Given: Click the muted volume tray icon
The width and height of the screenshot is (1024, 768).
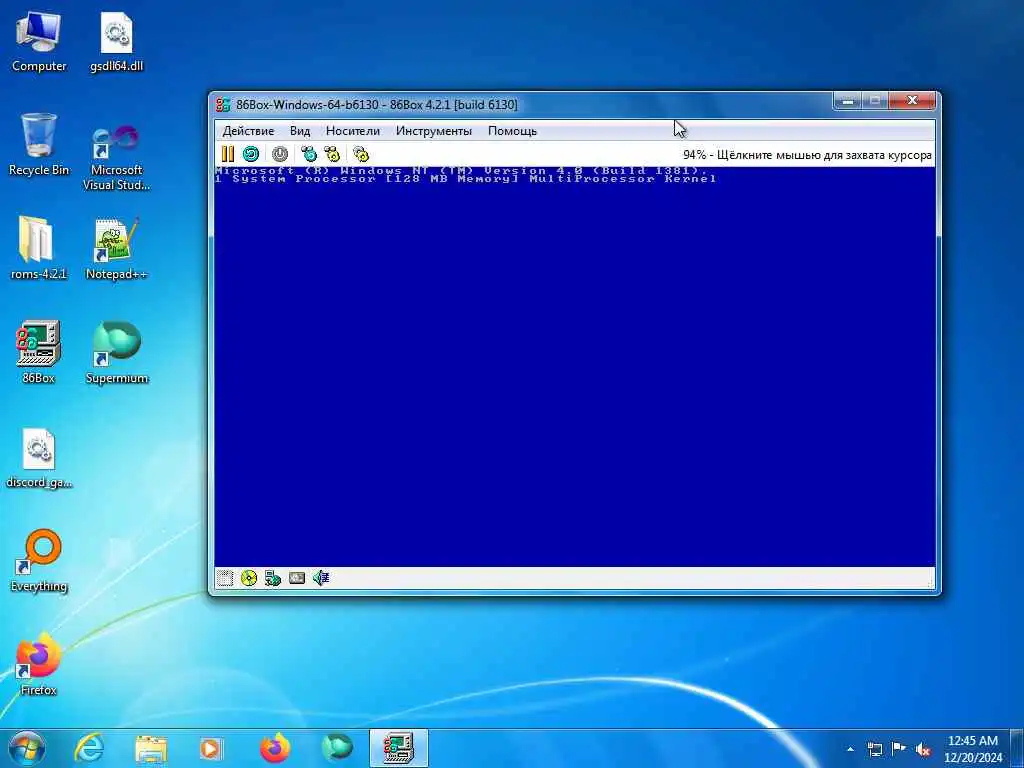Looking at the screenshot, I should pos(923,749).
